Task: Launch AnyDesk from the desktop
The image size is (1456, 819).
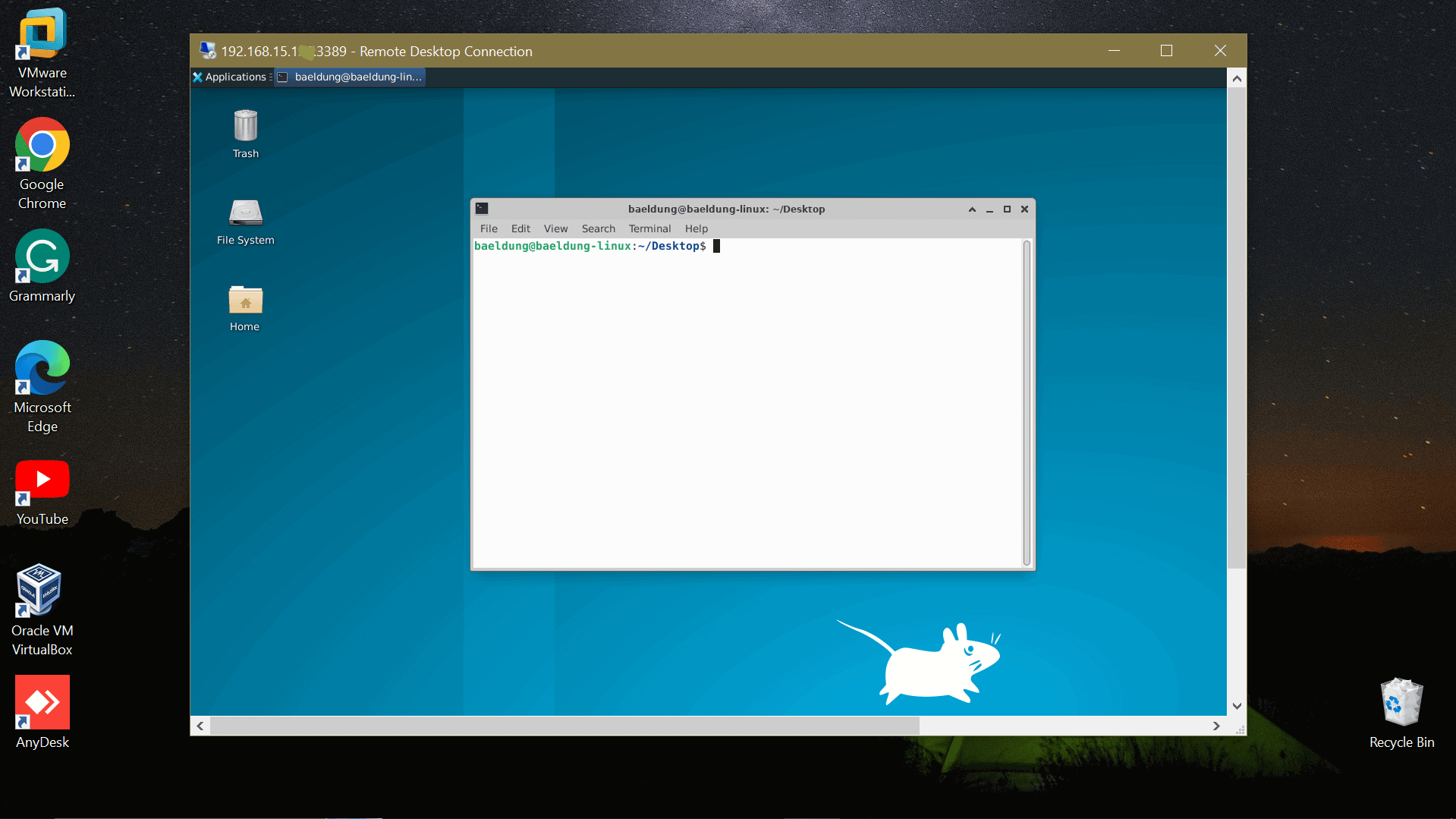Action: (x=42, y=702)
